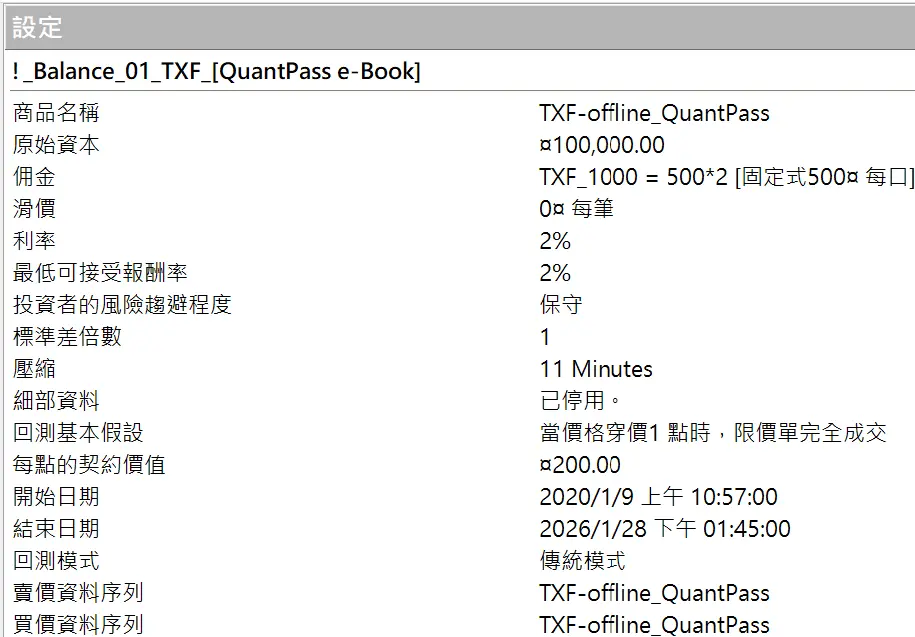
Task: Click the 利率 interest rate 2% value
Action: pos(556,240)
